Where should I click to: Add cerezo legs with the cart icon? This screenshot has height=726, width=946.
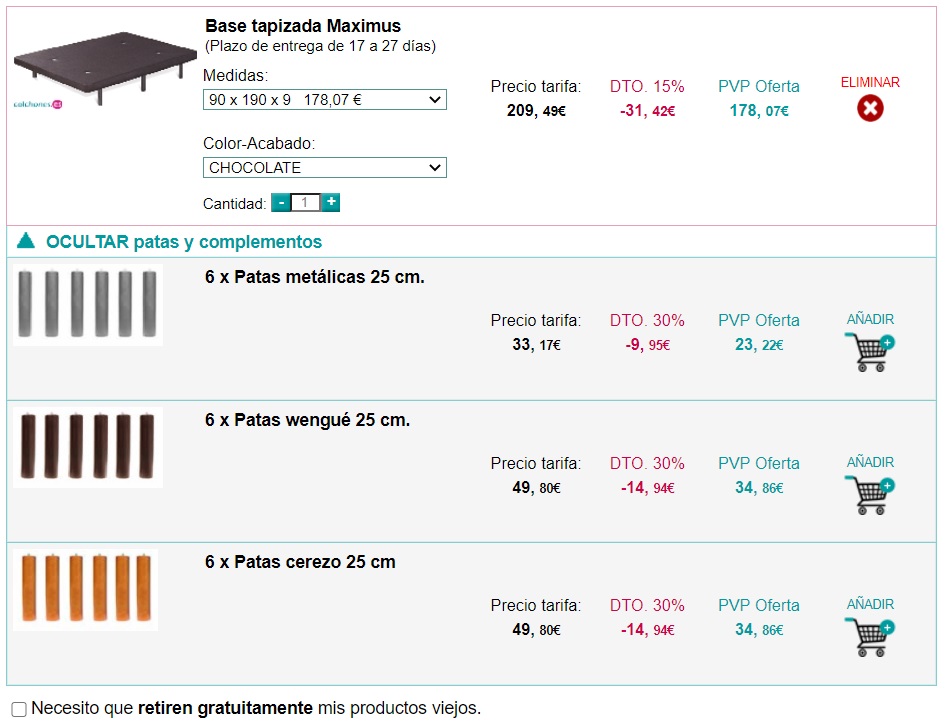(870, 638)
